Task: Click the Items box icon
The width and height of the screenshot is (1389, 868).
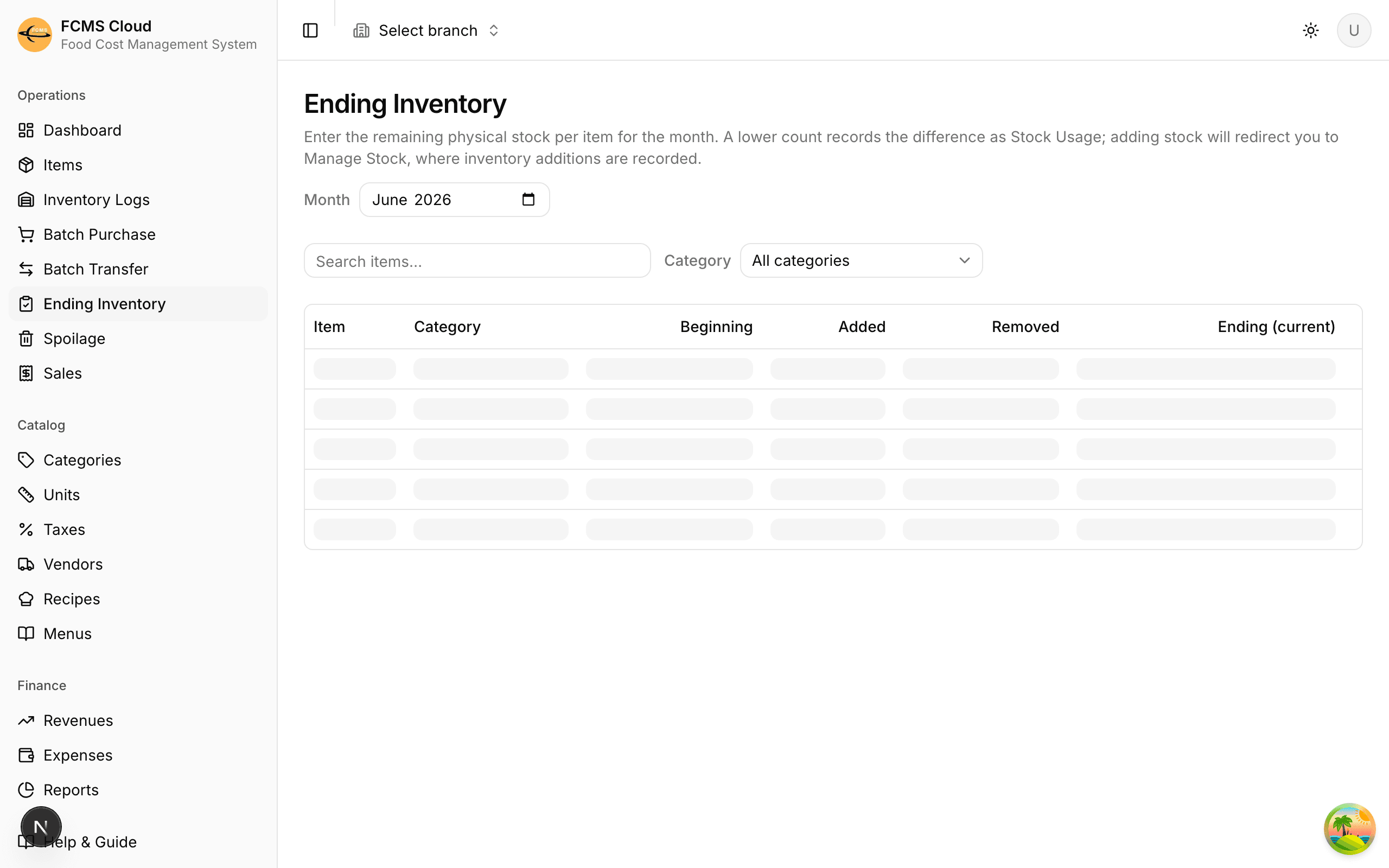Action: coord(26,165)
